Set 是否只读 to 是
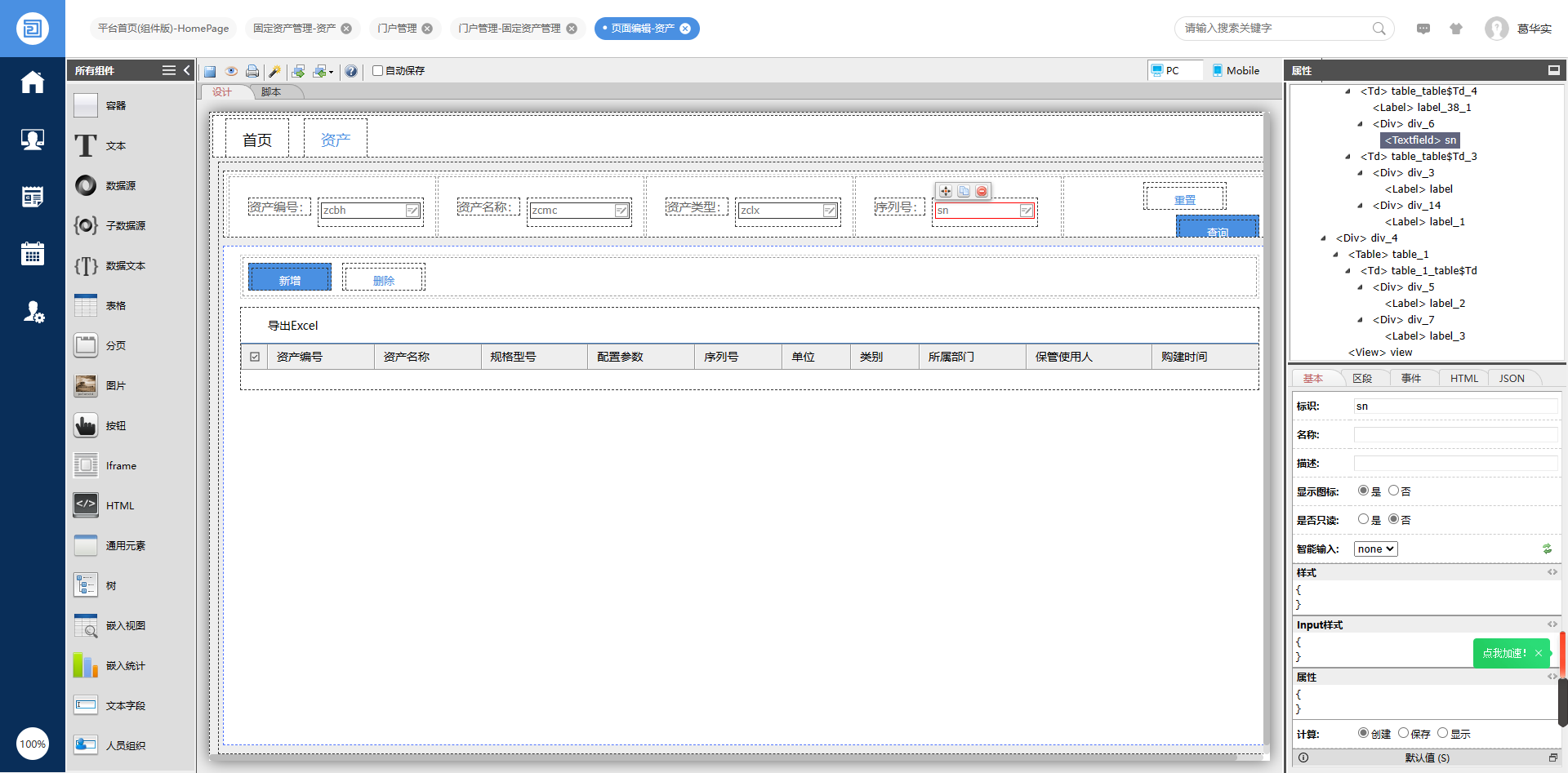Image resolution: width=1568 pixels, height=773 pixels. click(x=1363, y=519)
